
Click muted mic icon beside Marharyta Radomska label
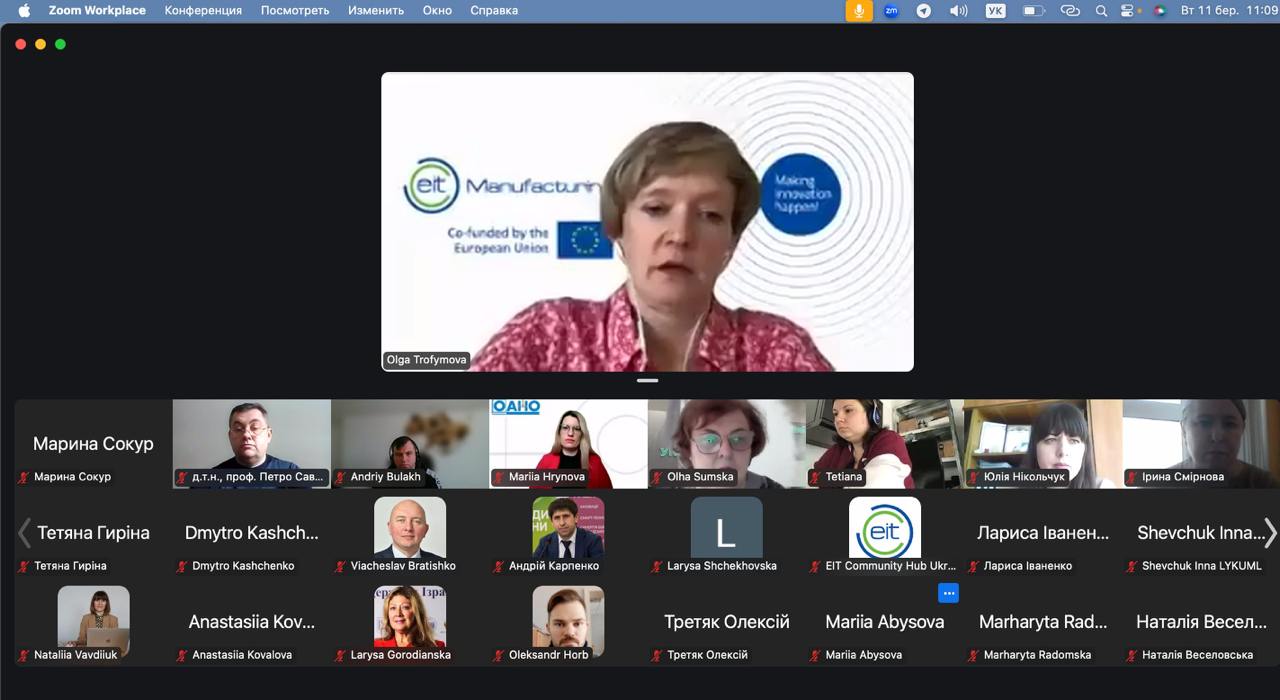click(x=974, y=655)
